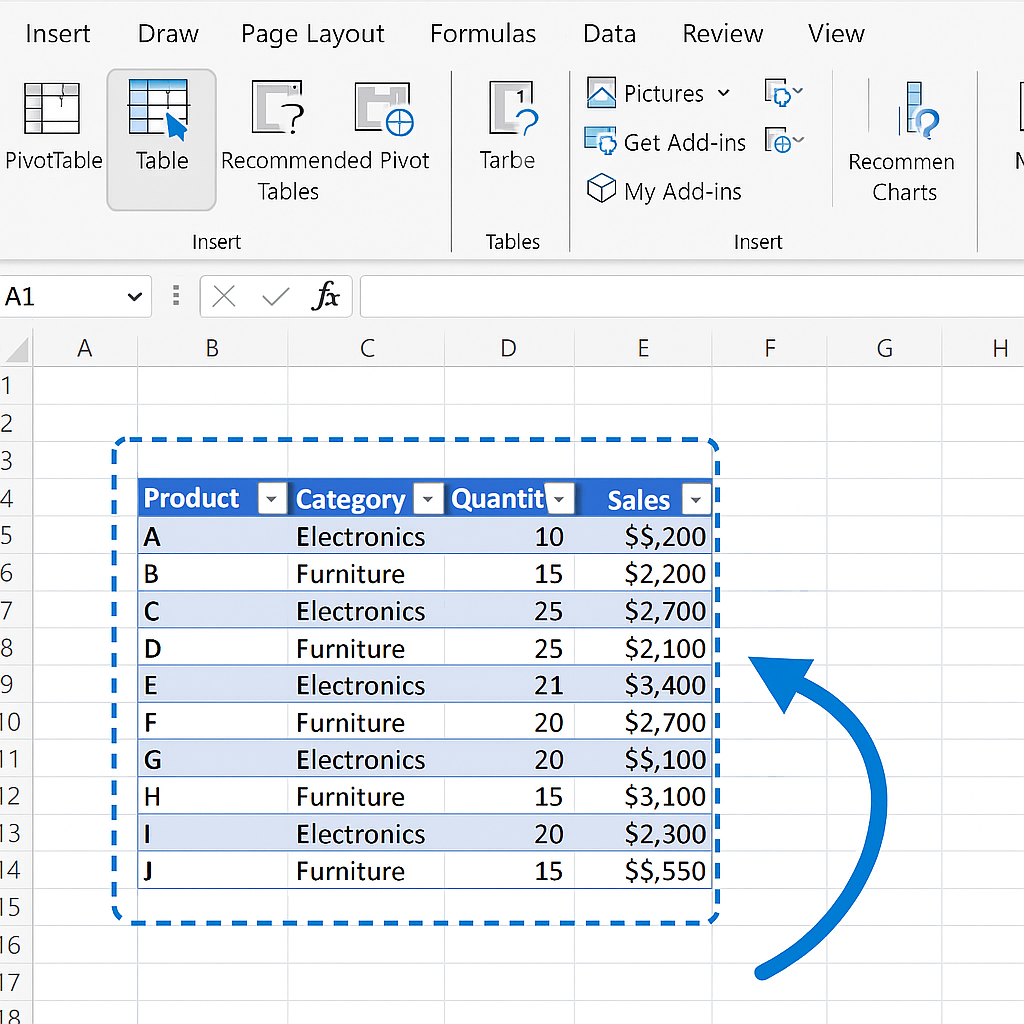Open the View tab
Image resolution: width=1024 pixels, height=1024 pixels.
click(x=836, y=33)
